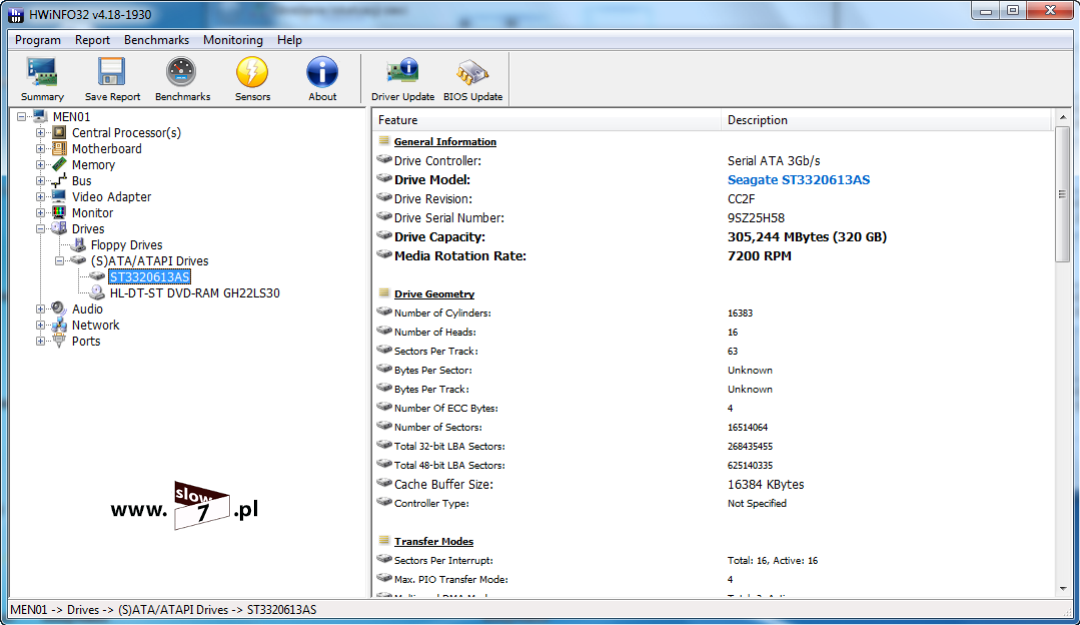Collapse the Drives tree node

(41, 229)
